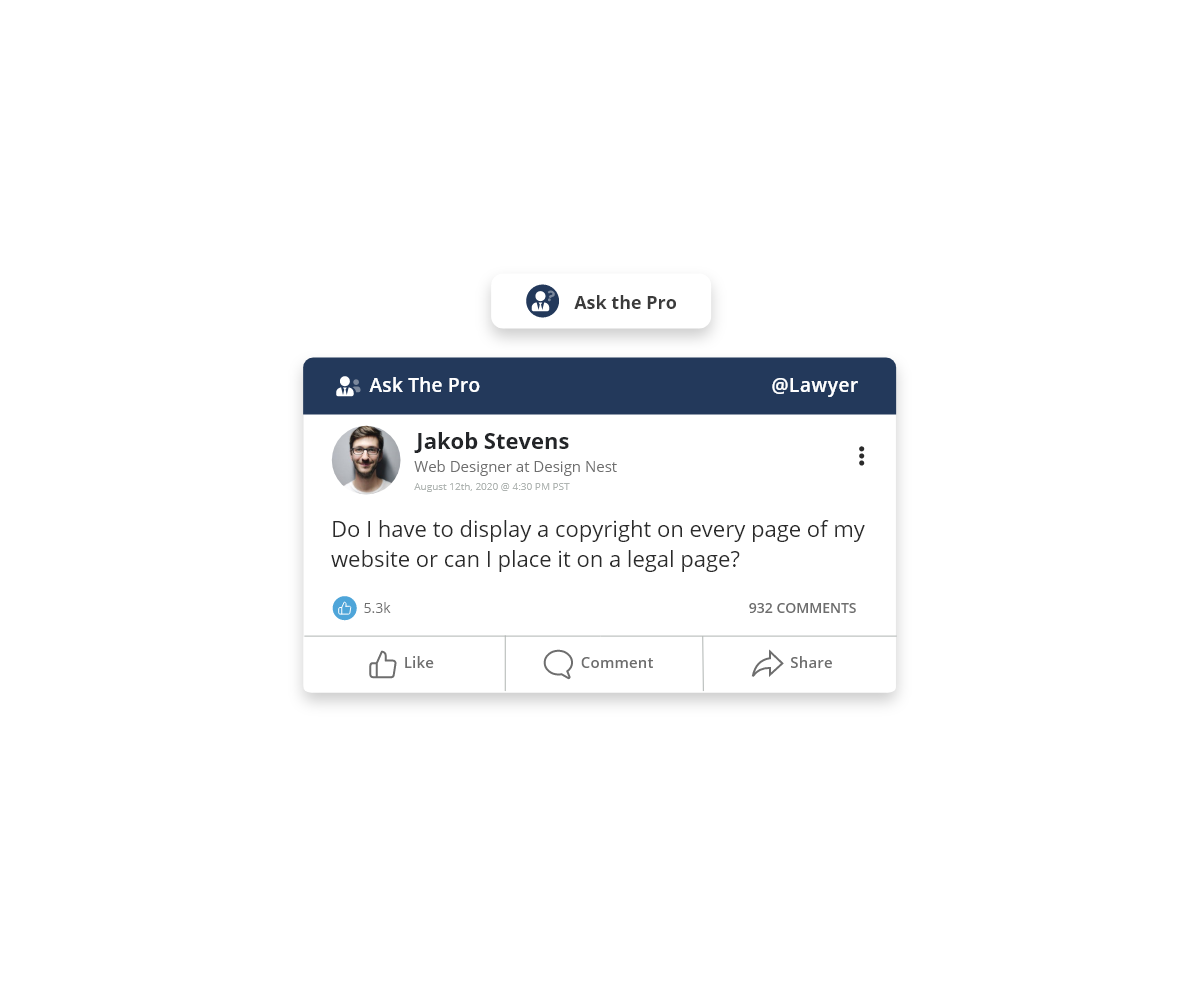1200x1000 pixels.
Task: Click the Like text label
Action: coord(419,663)
